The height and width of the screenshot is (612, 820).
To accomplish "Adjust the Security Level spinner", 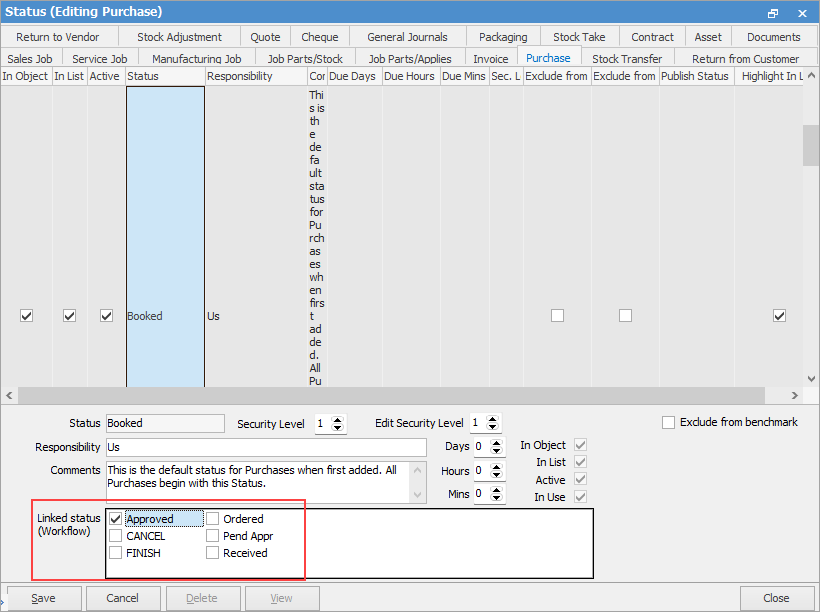I will point(338,424).
